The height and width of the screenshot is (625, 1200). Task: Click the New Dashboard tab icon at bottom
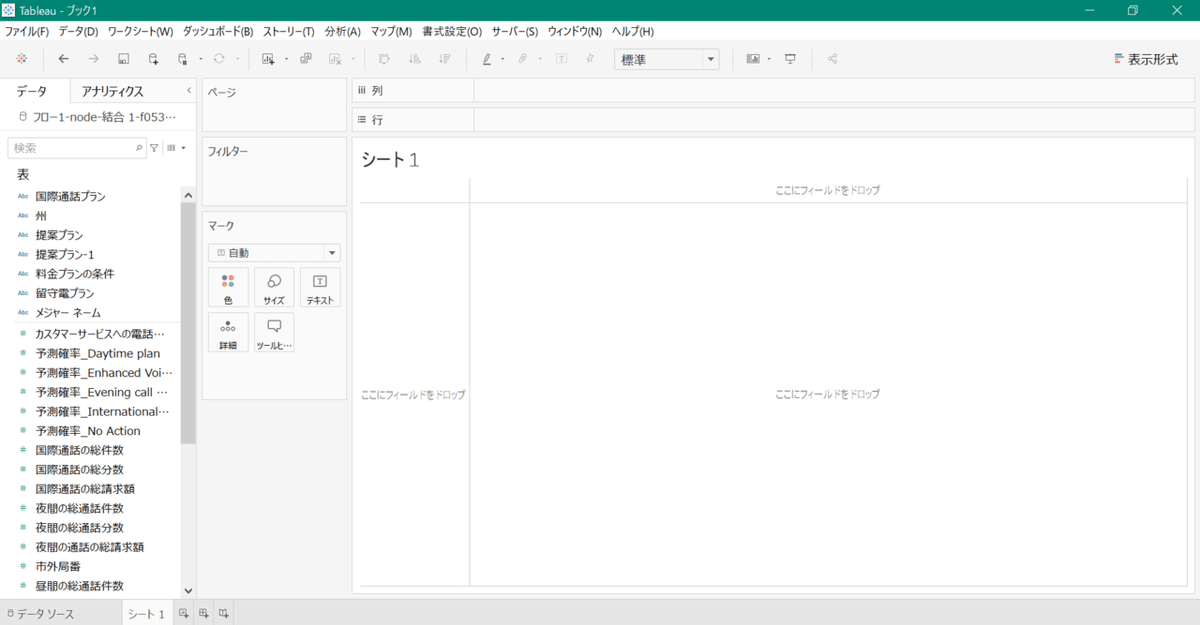pos(204,614)
